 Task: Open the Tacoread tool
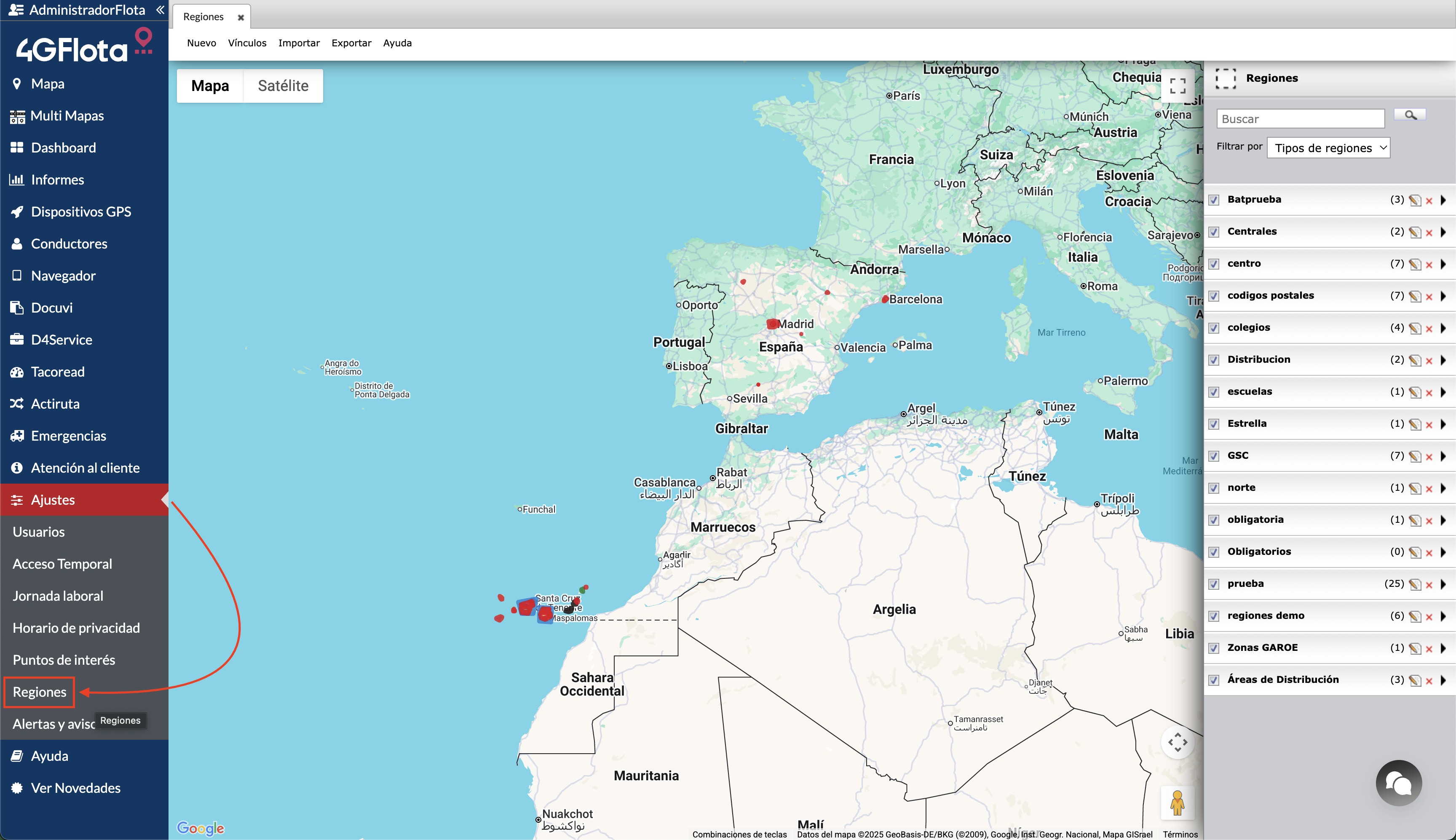coord(58,372)
